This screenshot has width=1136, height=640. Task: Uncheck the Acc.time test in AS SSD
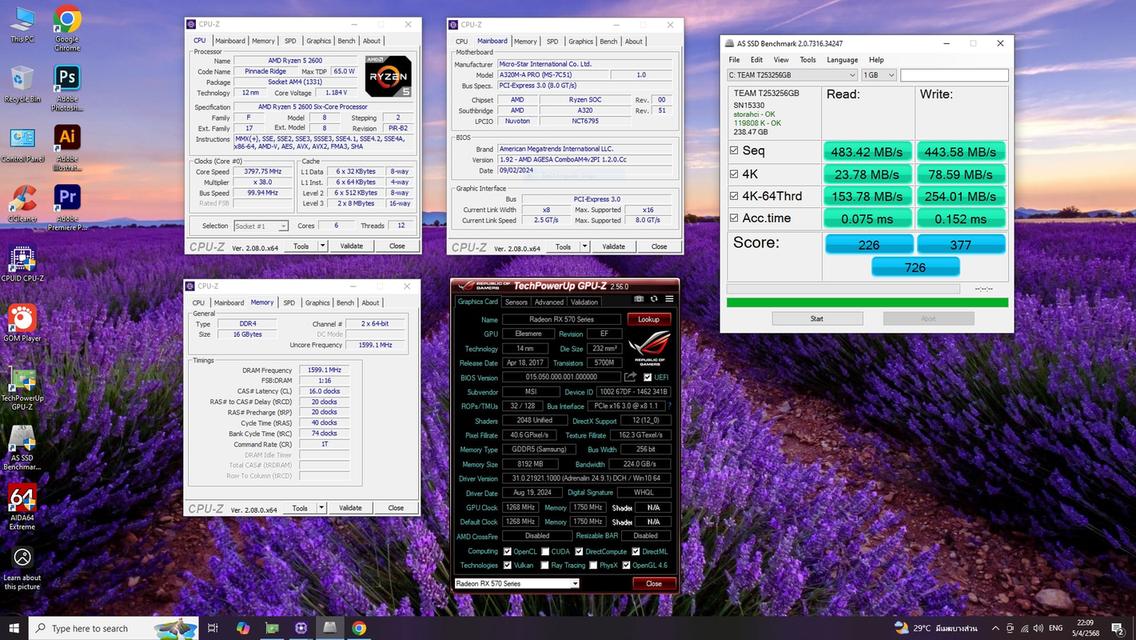coord(734,217)
